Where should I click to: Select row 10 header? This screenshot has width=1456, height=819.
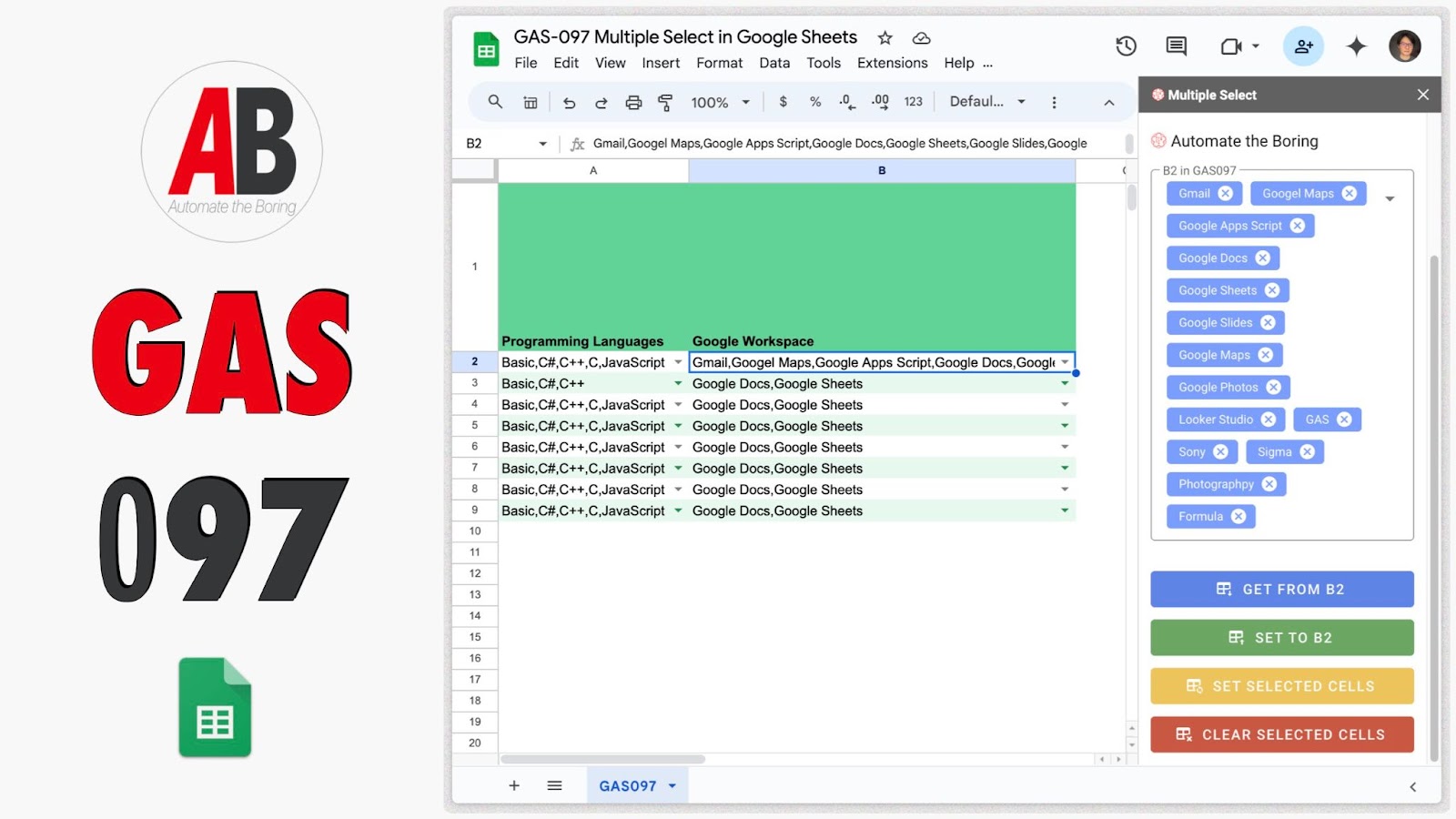475,531
